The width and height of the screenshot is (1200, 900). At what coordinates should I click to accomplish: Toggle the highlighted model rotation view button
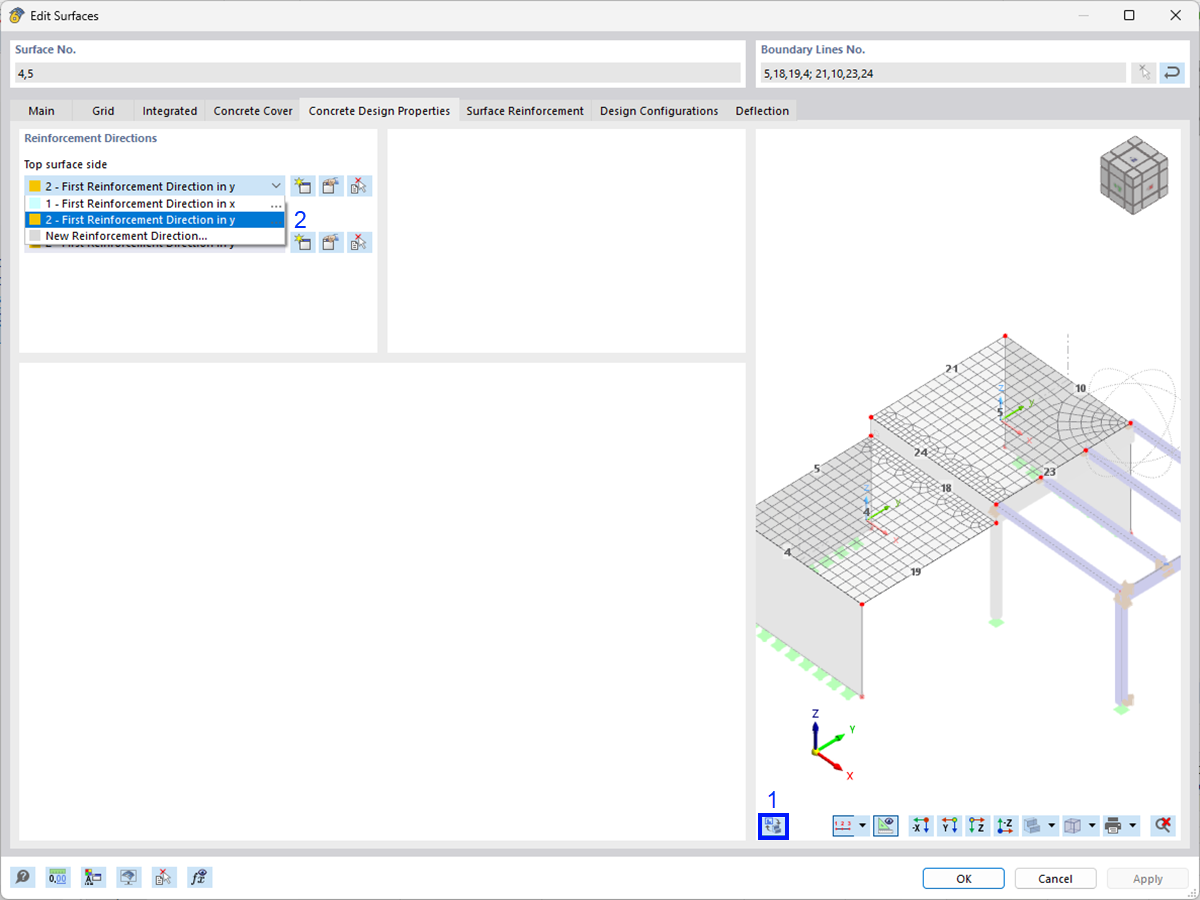[x=773, y=825]
